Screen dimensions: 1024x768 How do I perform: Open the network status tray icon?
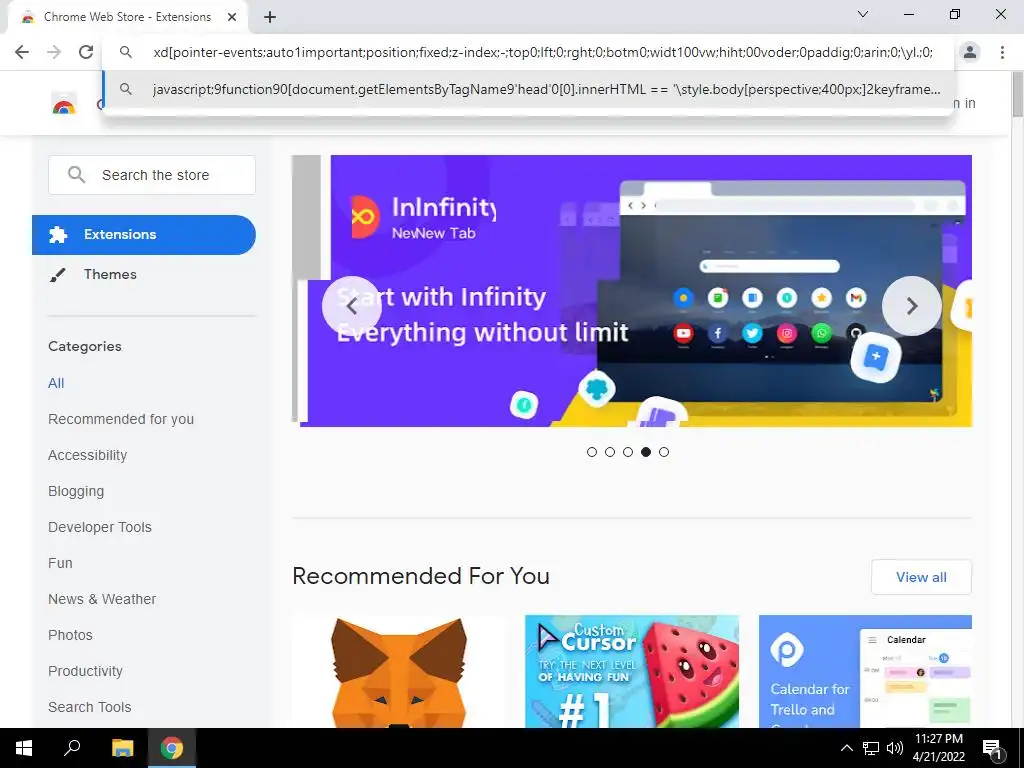pos(871,748)
